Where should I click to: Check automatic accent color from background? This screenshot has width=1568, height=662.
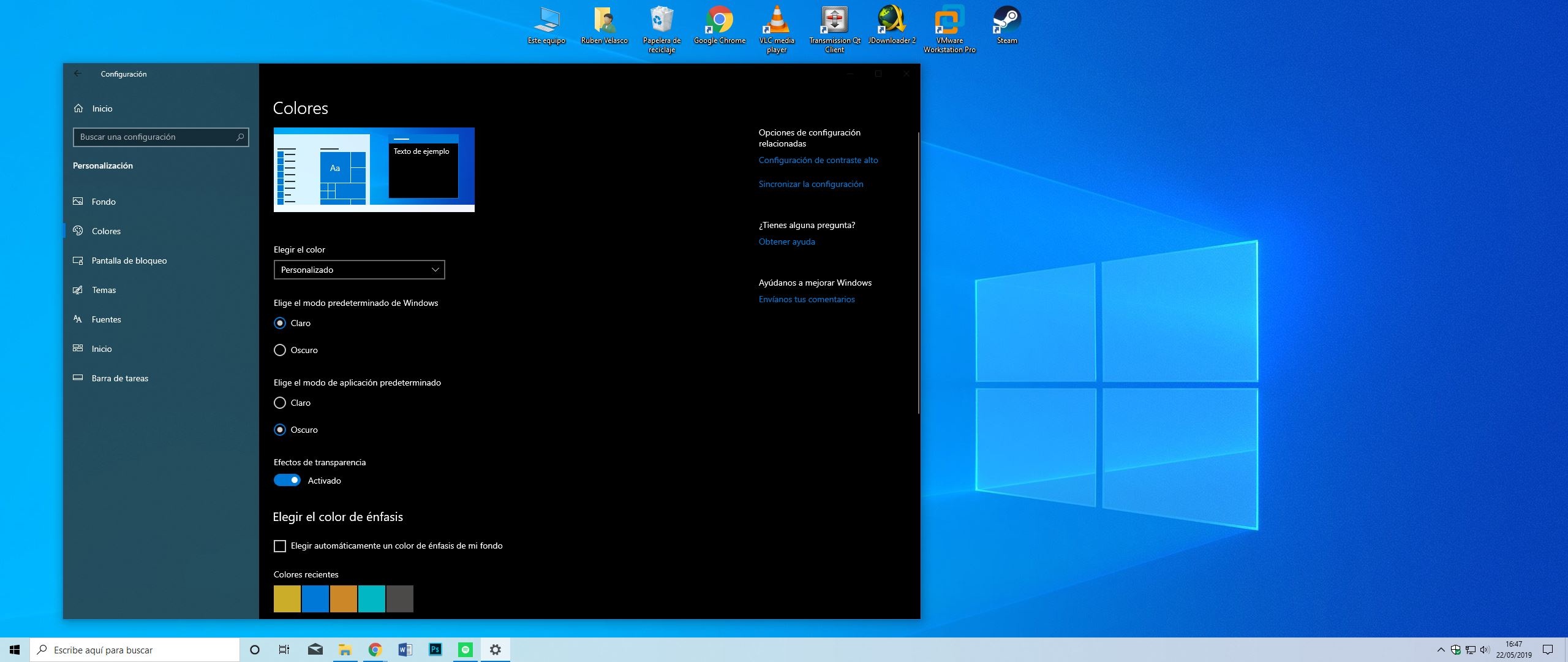(280, 546)
